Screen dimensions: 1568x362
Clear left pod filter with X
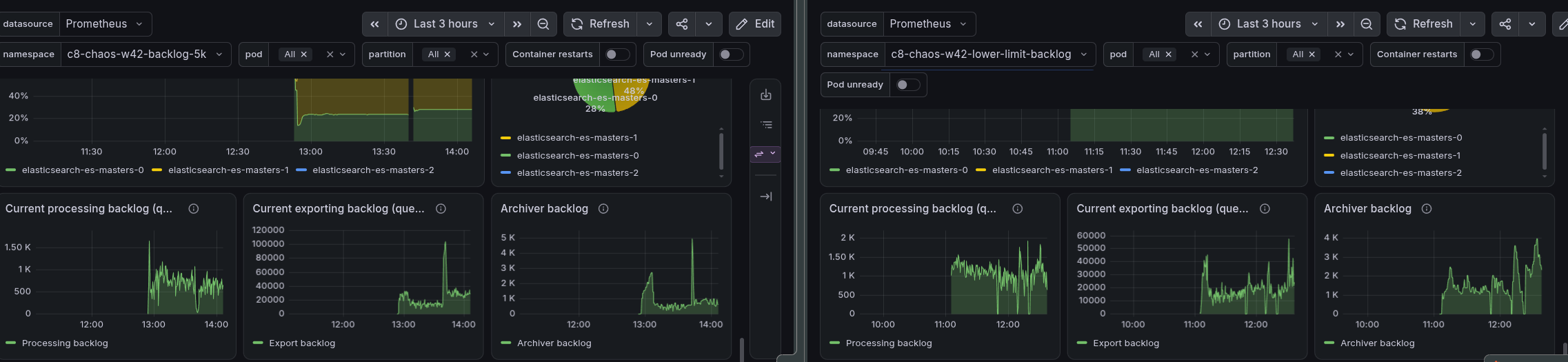coord(330,54)
